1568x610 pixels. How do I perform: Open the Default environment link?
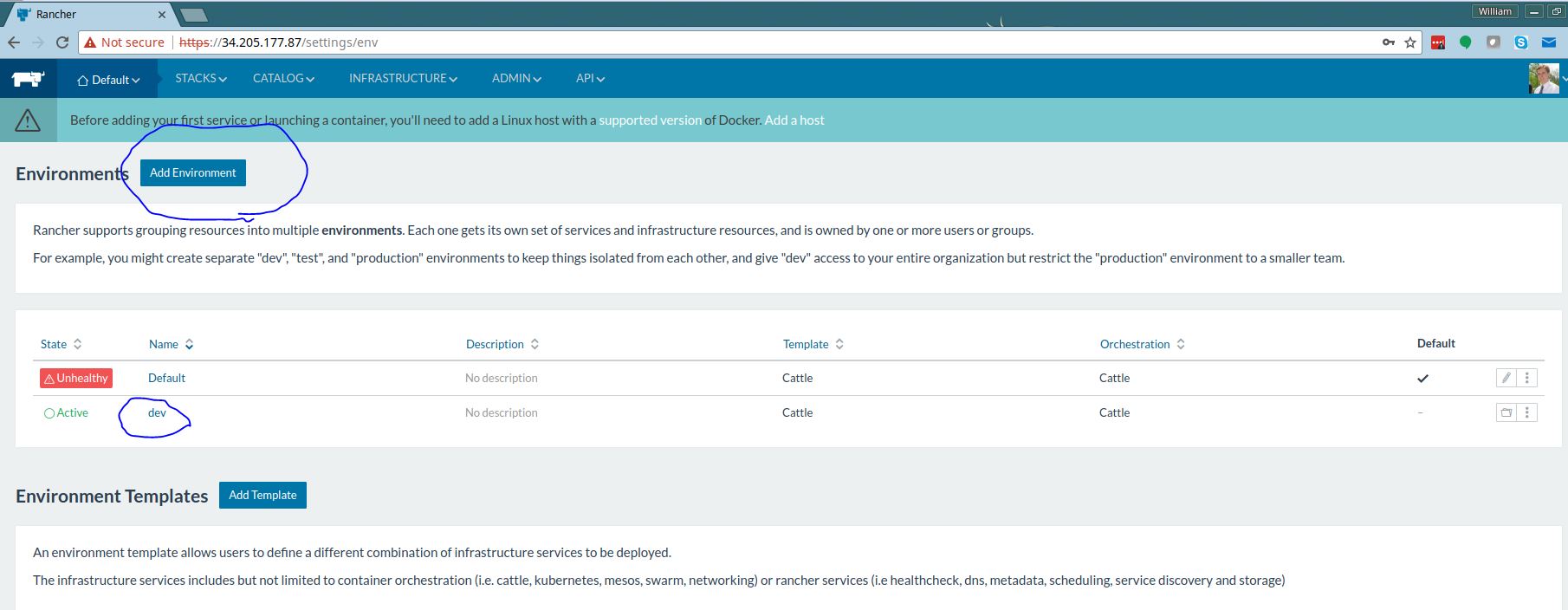[x=166, y=378]
